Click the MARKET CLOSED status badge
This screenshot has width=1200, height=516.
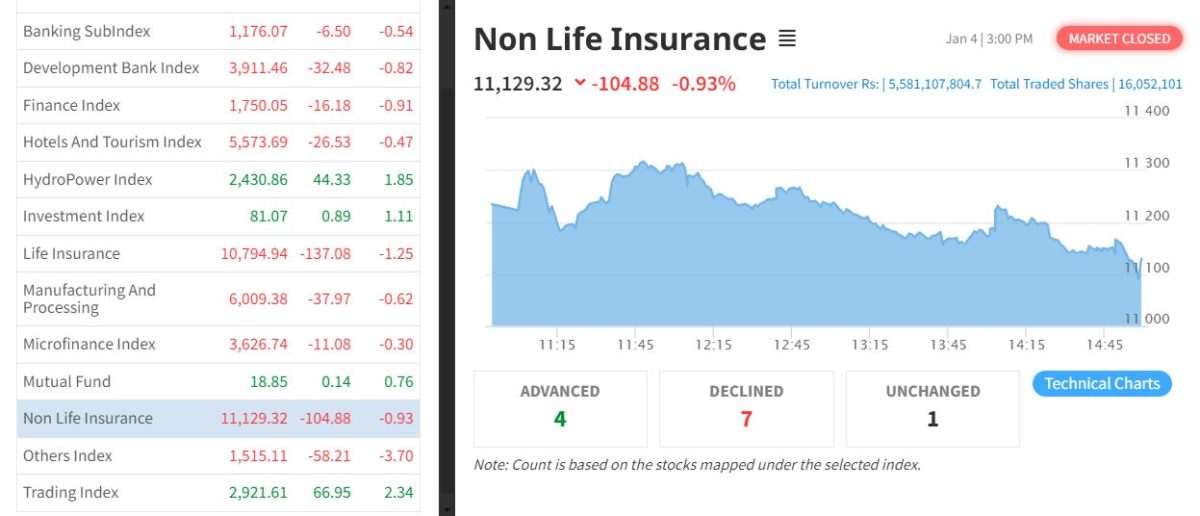click(x=1118, y=39)
